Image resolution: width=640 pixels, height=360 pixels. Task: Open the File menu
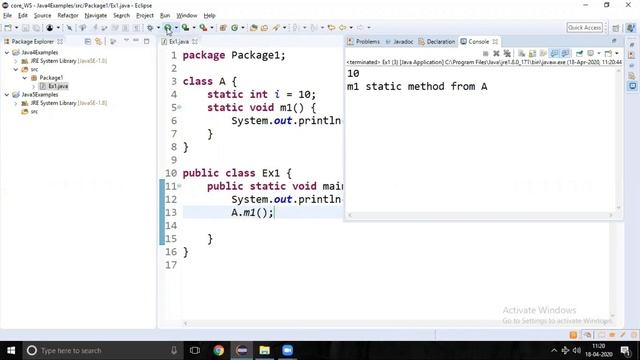click(7, 16)
